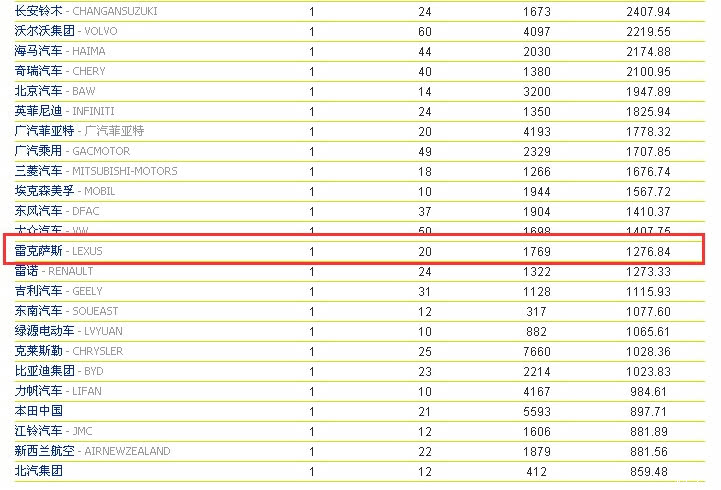Open the 本田中国 brand link
Viewport: 721px width, 490px height.
coord(39,411)
